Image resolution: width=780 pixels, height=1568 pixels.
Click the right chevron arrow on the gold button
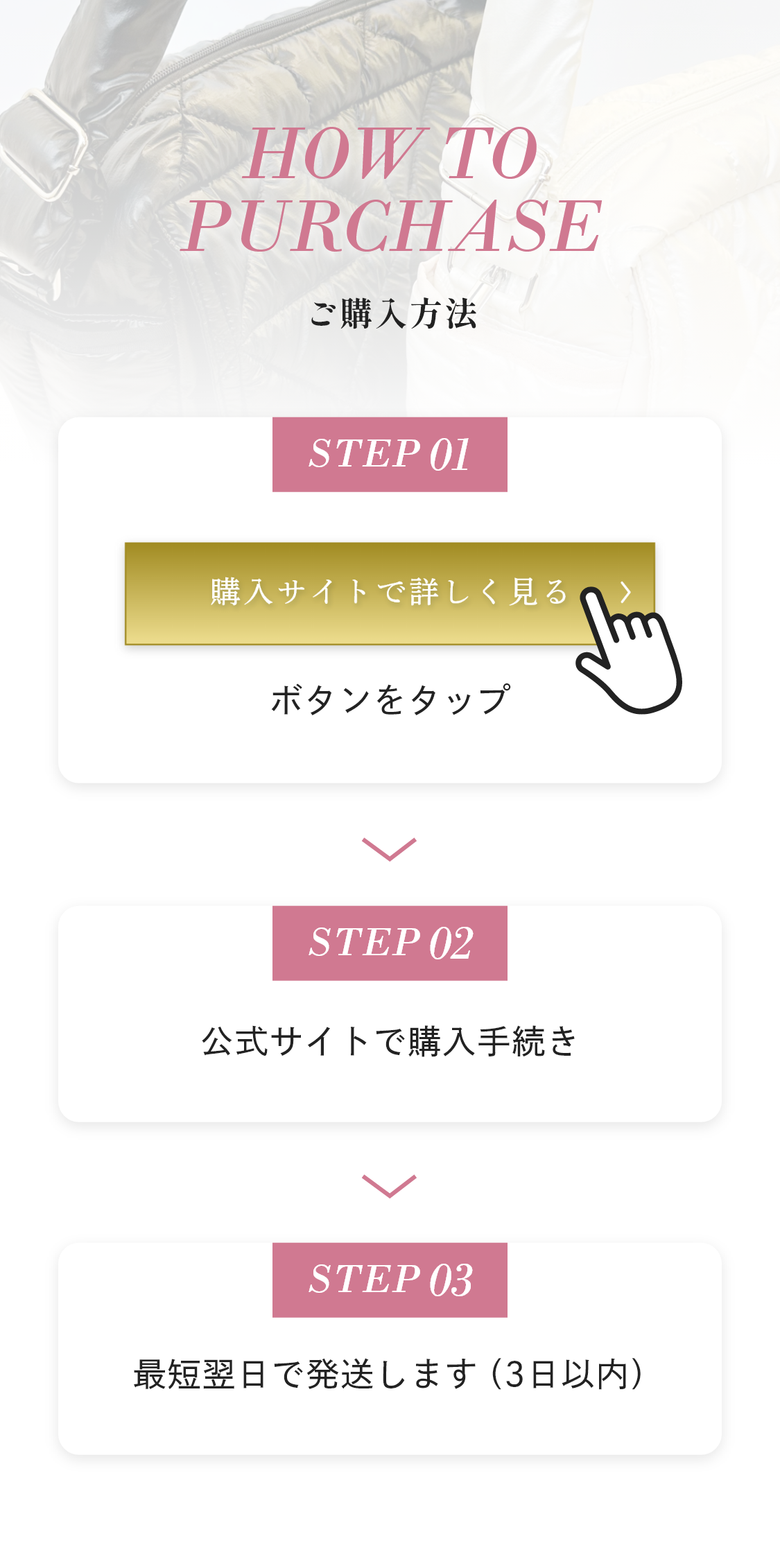(x=626, y=591)
